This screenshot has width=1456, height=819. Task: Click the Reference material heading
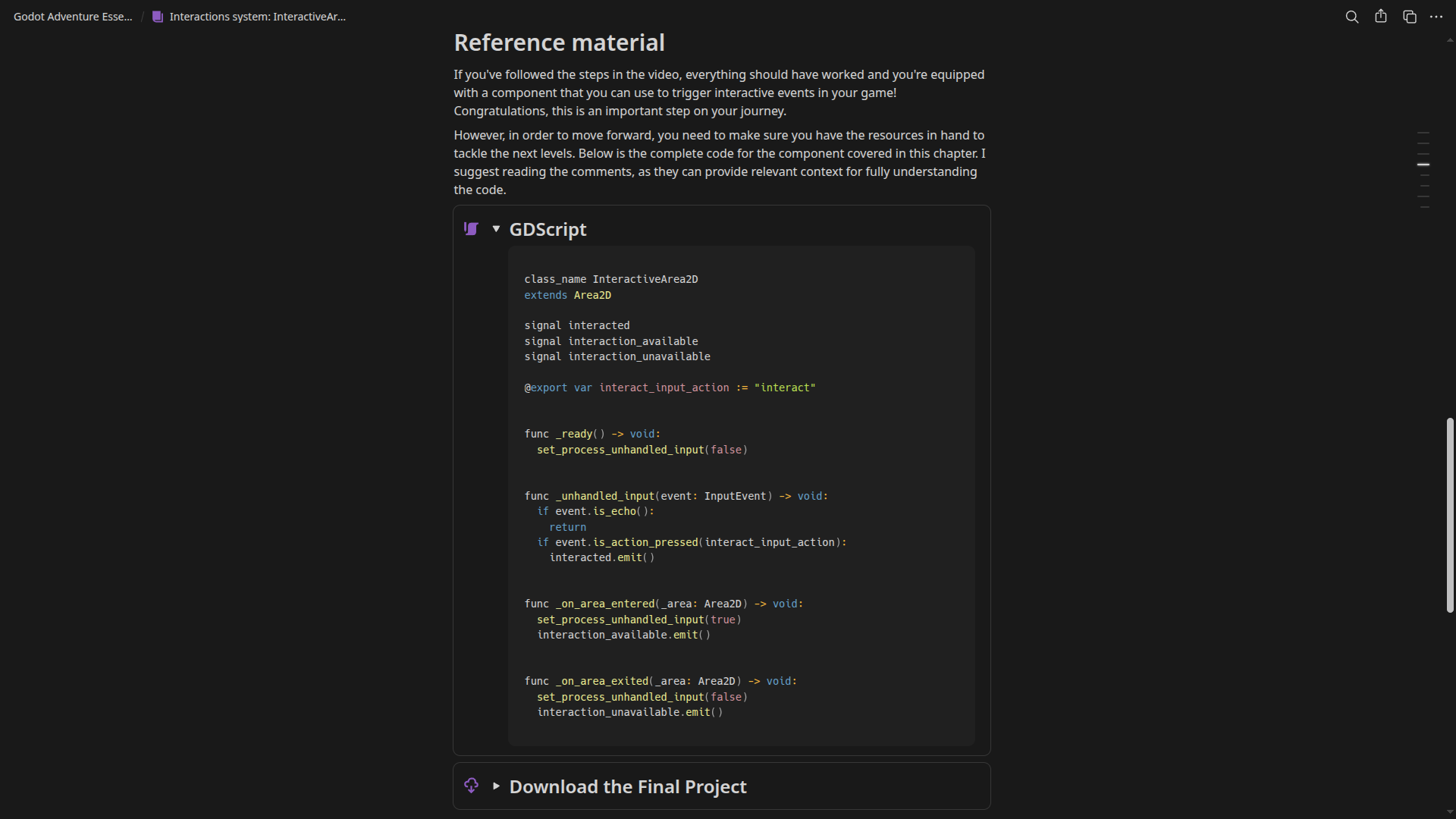tap(559, 42)
